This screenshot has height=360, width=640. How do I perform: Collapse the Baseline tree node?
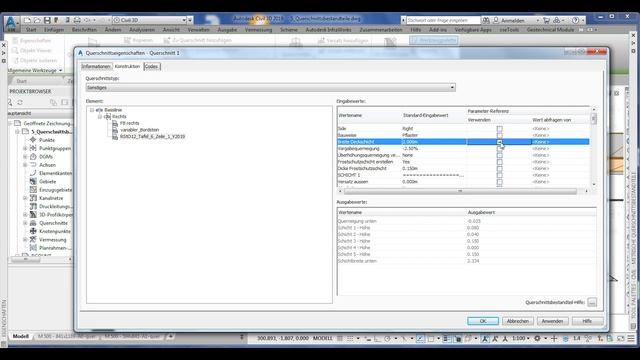tap(92, 110)
